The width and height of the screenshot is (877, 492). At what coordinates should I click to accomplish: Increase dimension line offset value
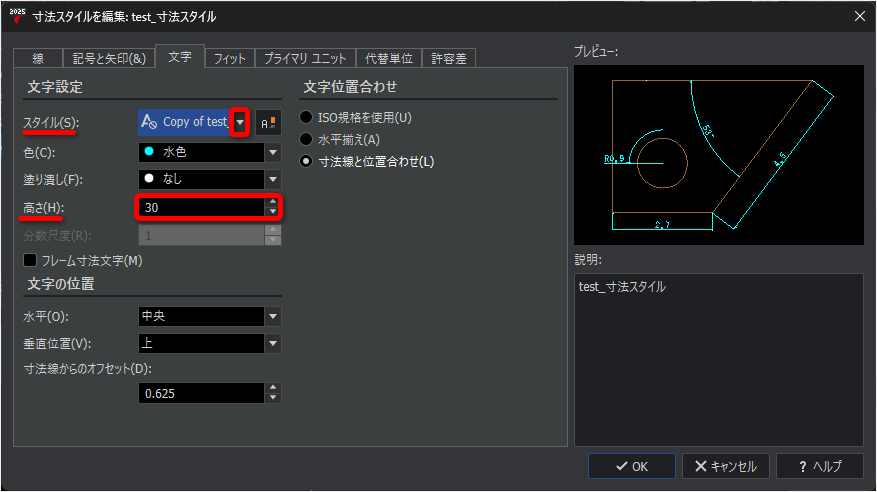tap(273, 388)
